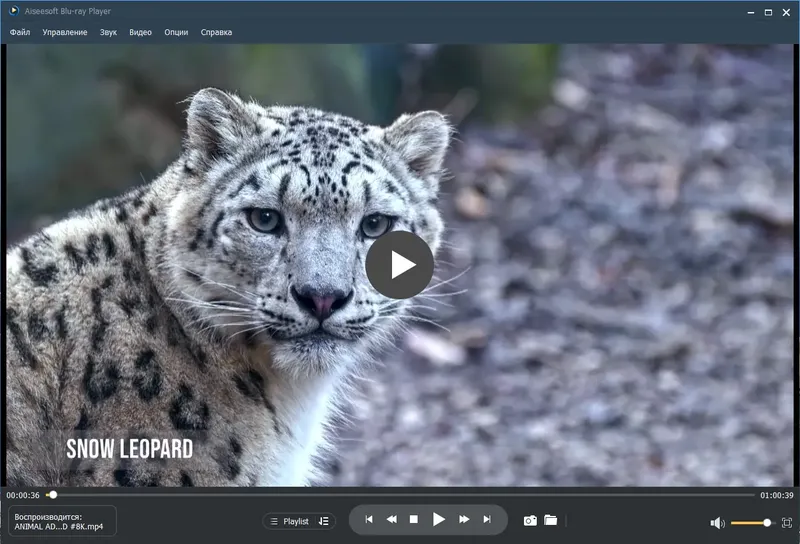Open the Видео menu
Image resolution: width=800 pixels, height=544 pixels.
140,32
